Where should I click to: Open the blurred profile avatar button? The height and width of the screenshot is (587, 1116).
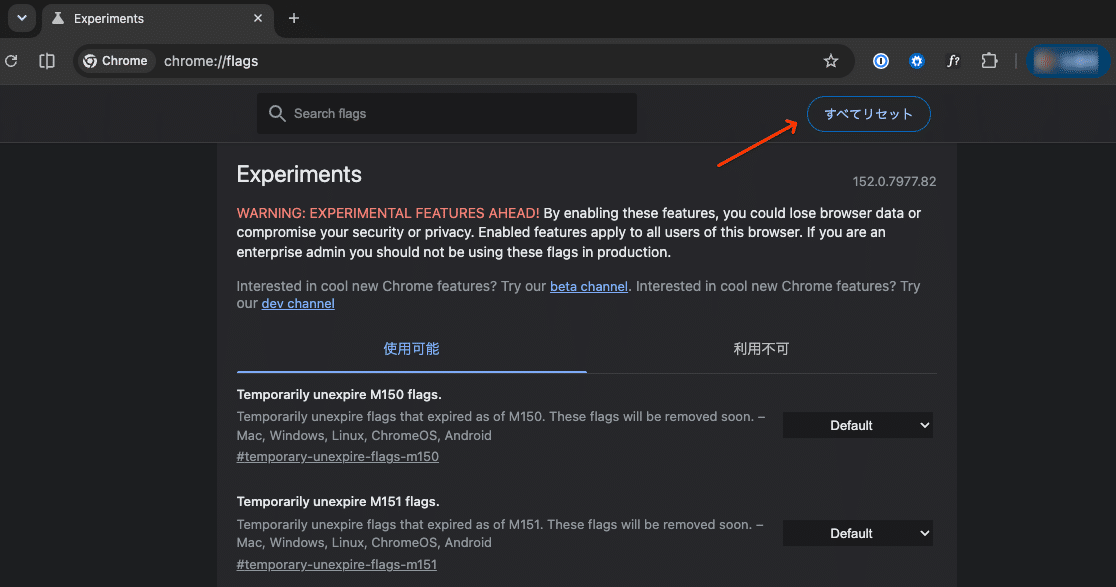tap(1066, 61)
